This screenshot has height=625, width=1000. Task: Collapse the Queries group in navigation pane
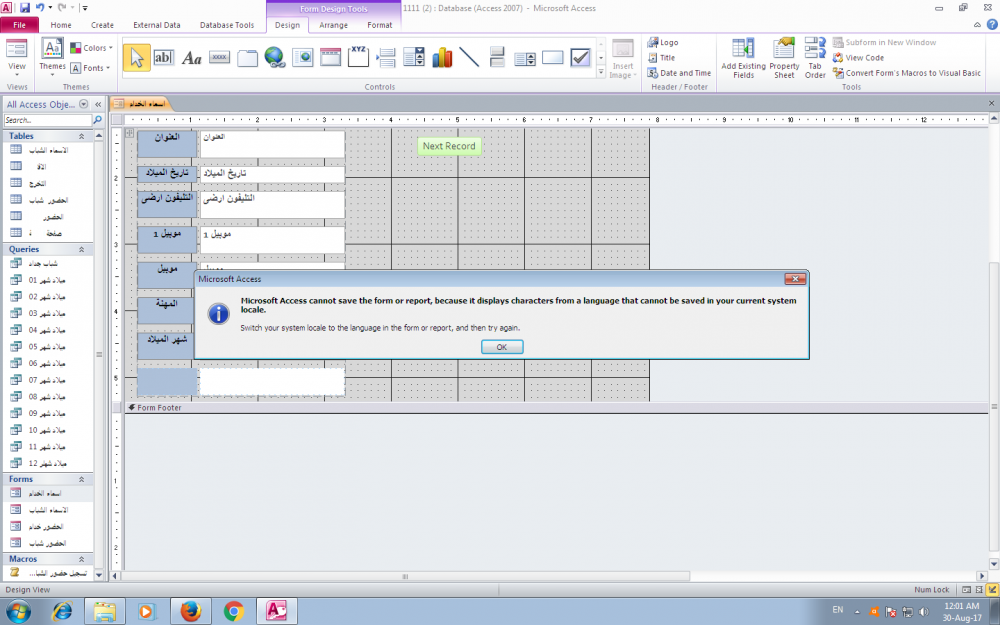82,249
